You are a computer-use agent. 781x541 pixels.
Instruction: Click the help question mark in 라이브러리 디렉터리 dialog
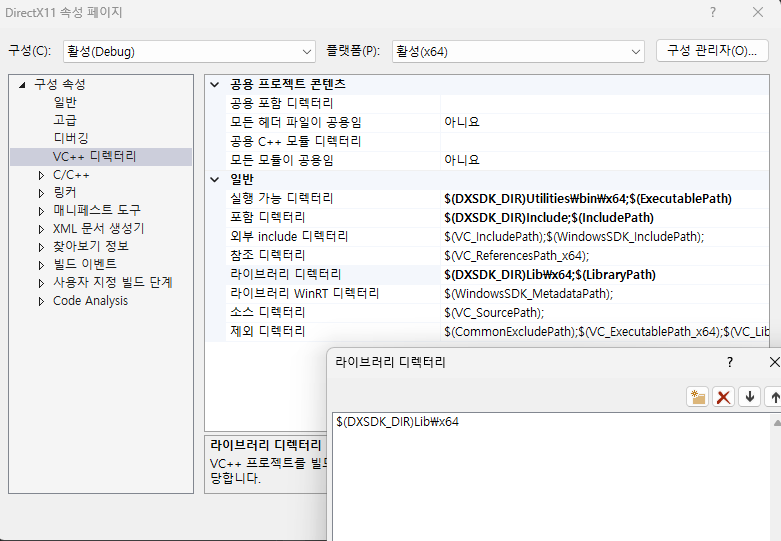[730, 362]
